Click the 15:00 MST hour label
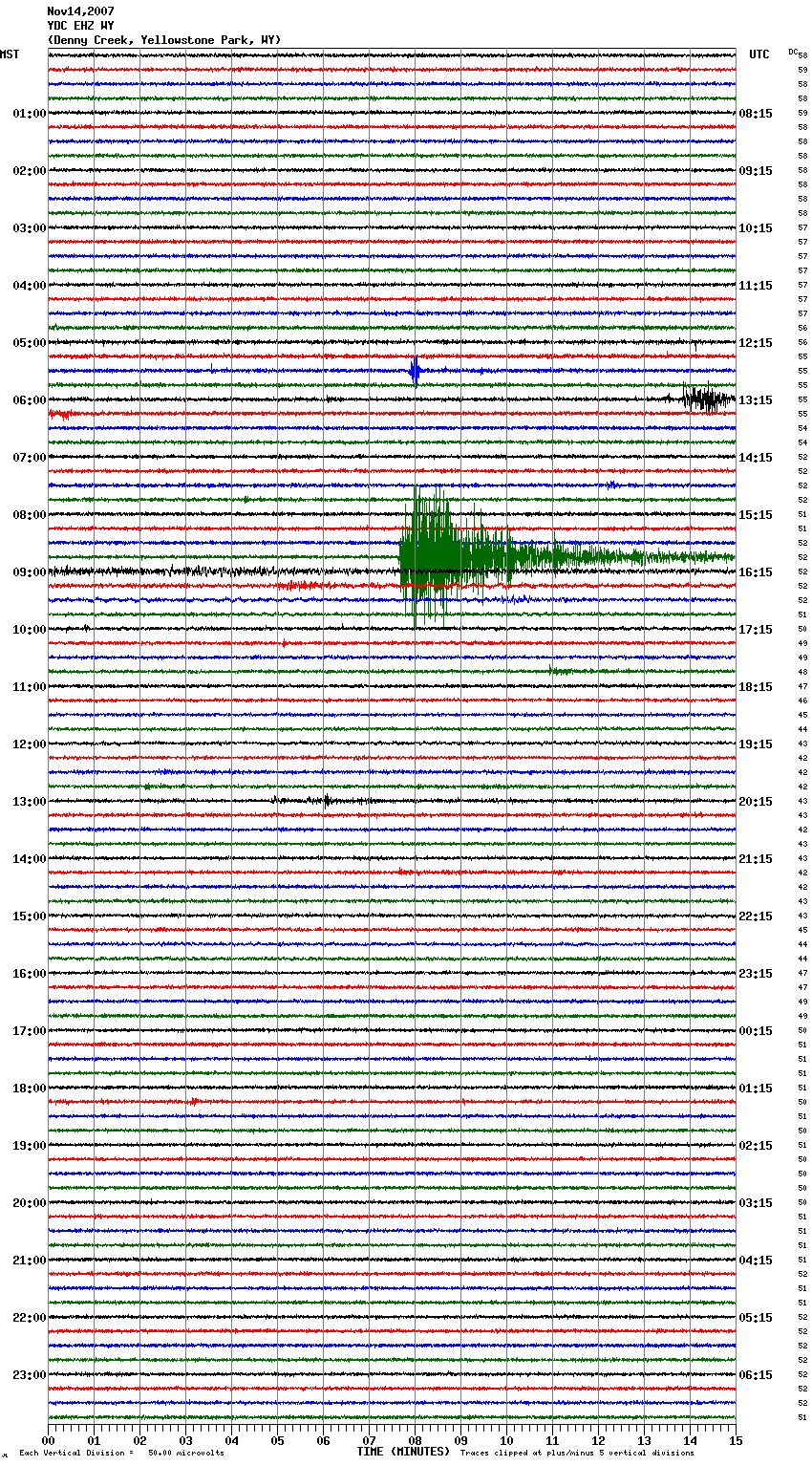Screen dimensions: 812x1466 [29, 916]
